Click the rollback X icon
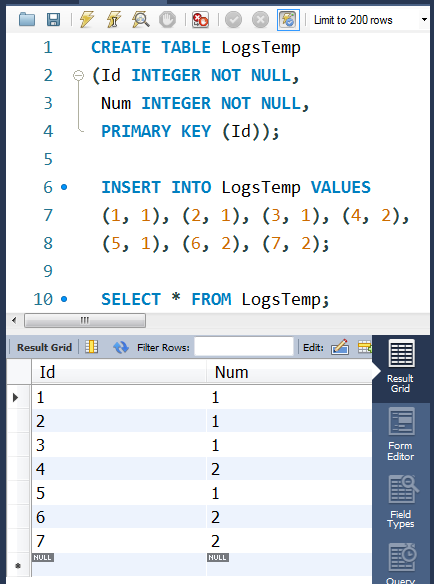 pos(260,19)
